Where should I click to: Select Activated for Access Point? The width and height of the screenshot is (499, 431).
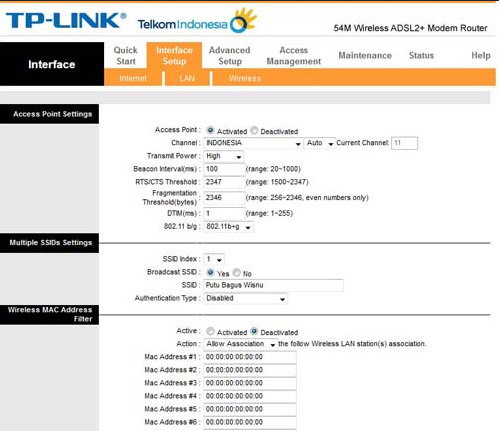pyautogui.click(x=210, y=130)
